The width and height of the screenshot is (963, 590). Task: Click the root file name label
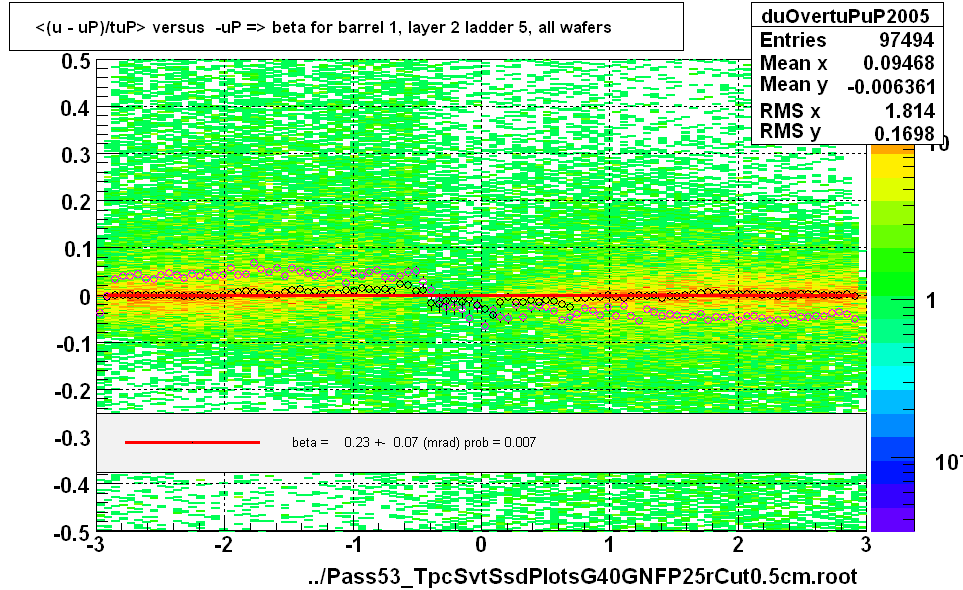click(x=582, y=576)
